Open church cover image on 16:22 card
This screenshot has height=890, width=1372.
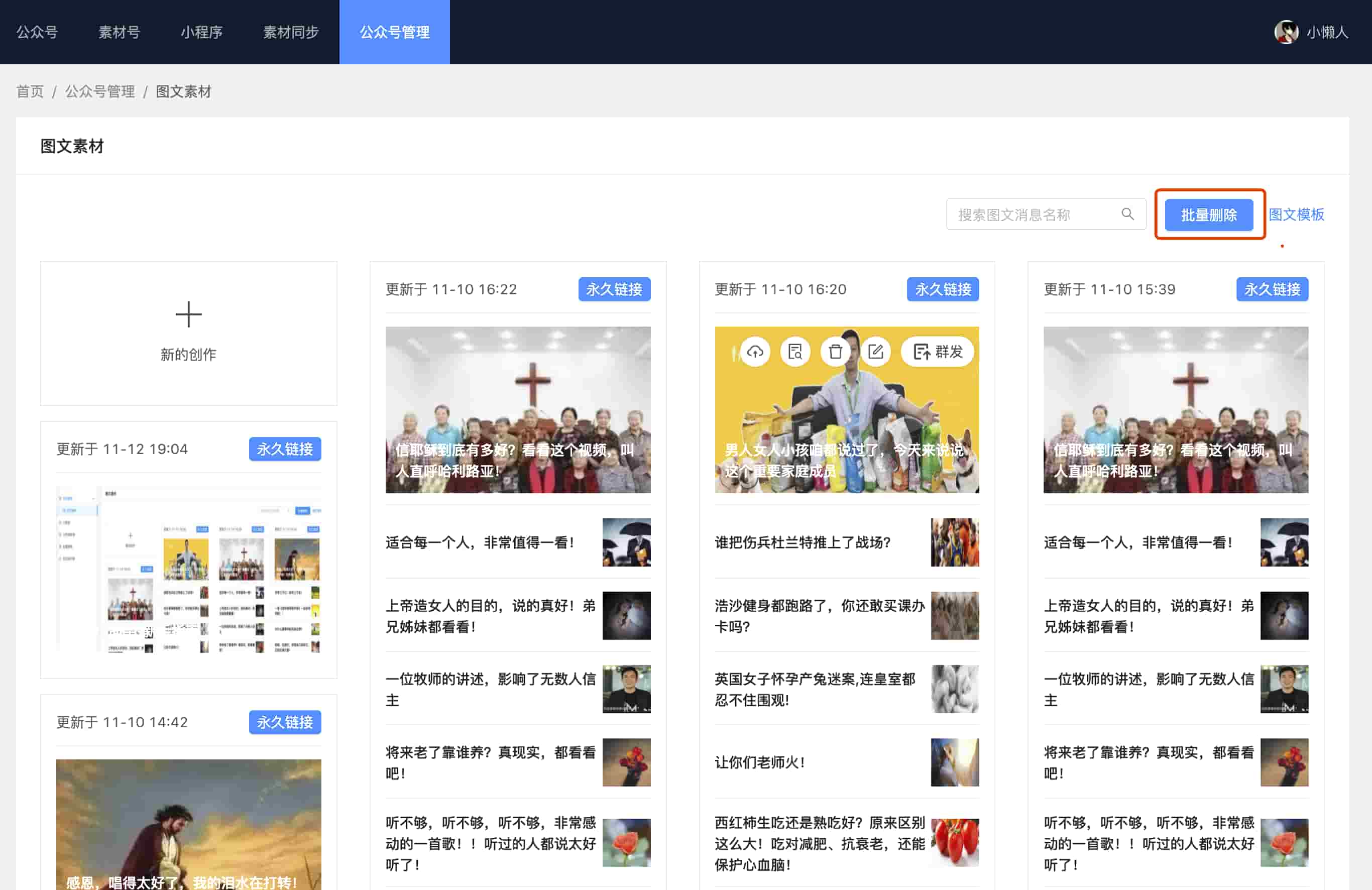click(518, 410)
